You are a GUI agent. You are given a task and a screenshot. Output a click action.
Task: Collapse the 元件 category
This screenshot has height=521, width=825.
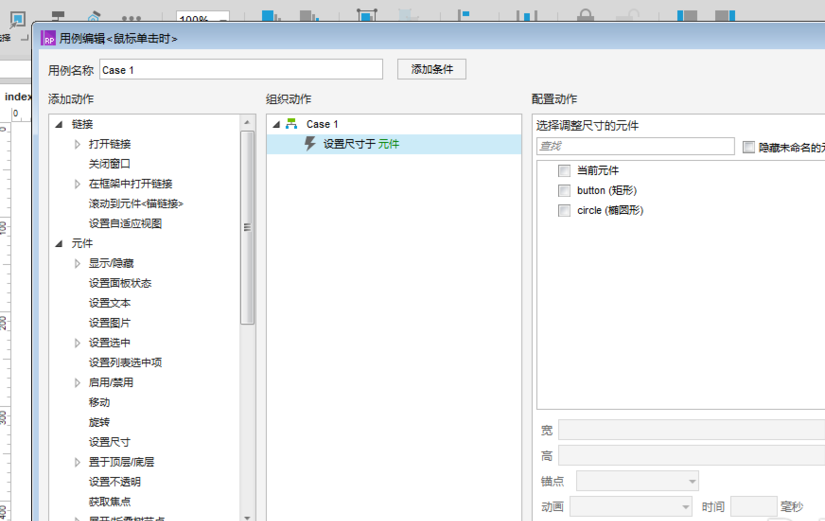pyautogui.click(x=59, y=244)
